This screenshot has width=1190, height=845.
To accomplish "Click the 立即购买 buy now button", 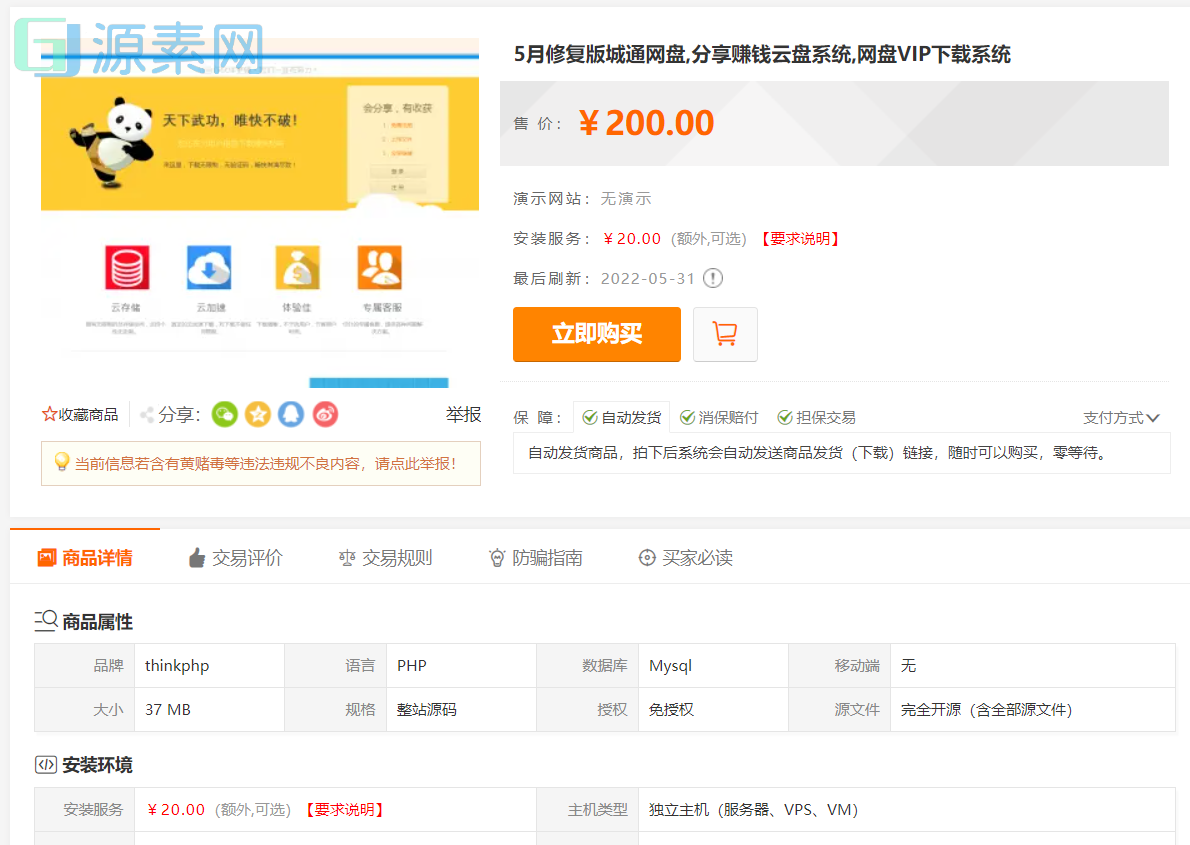I will pyautogui.click(x=596, y=334).
